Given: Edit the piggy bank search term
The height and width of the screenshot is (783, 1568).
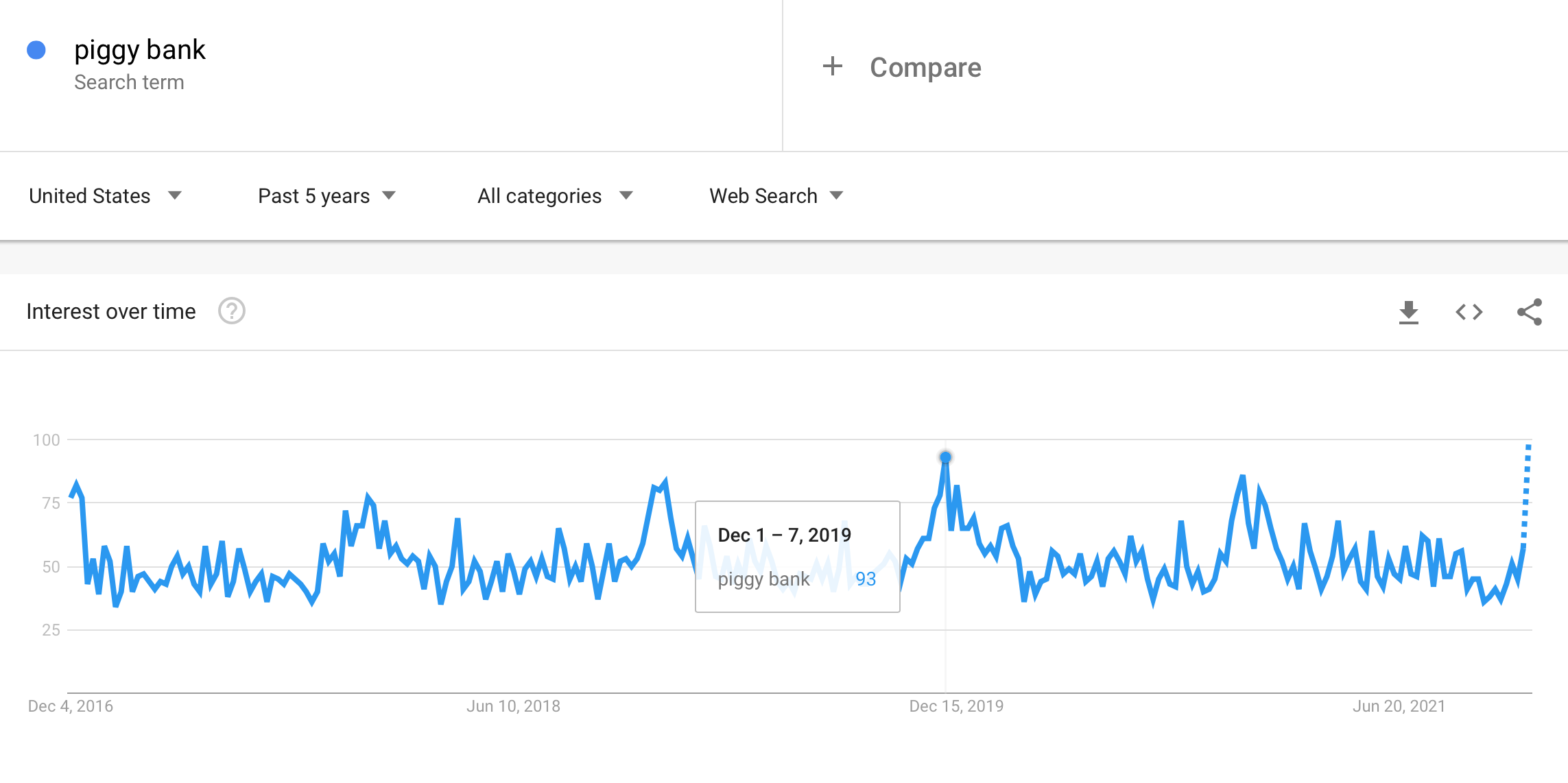Looking at the screenshot, I should point(140,50).
